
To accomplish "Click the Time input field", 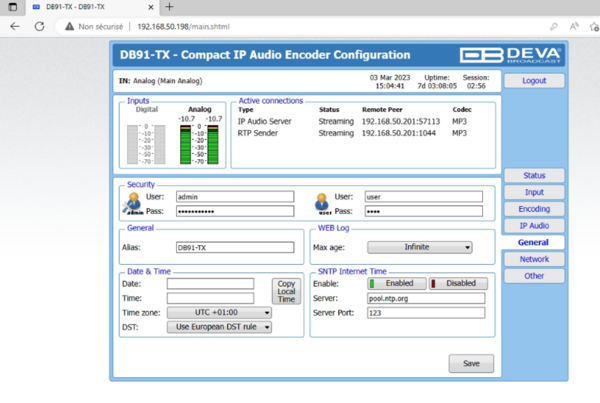I will point(210,298).
